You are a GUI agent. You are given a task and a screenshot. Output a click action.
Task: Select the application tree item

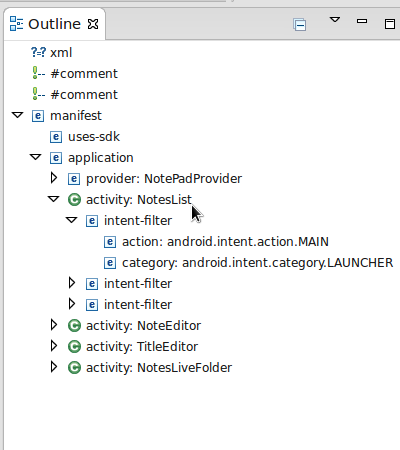tap(101, 158)
